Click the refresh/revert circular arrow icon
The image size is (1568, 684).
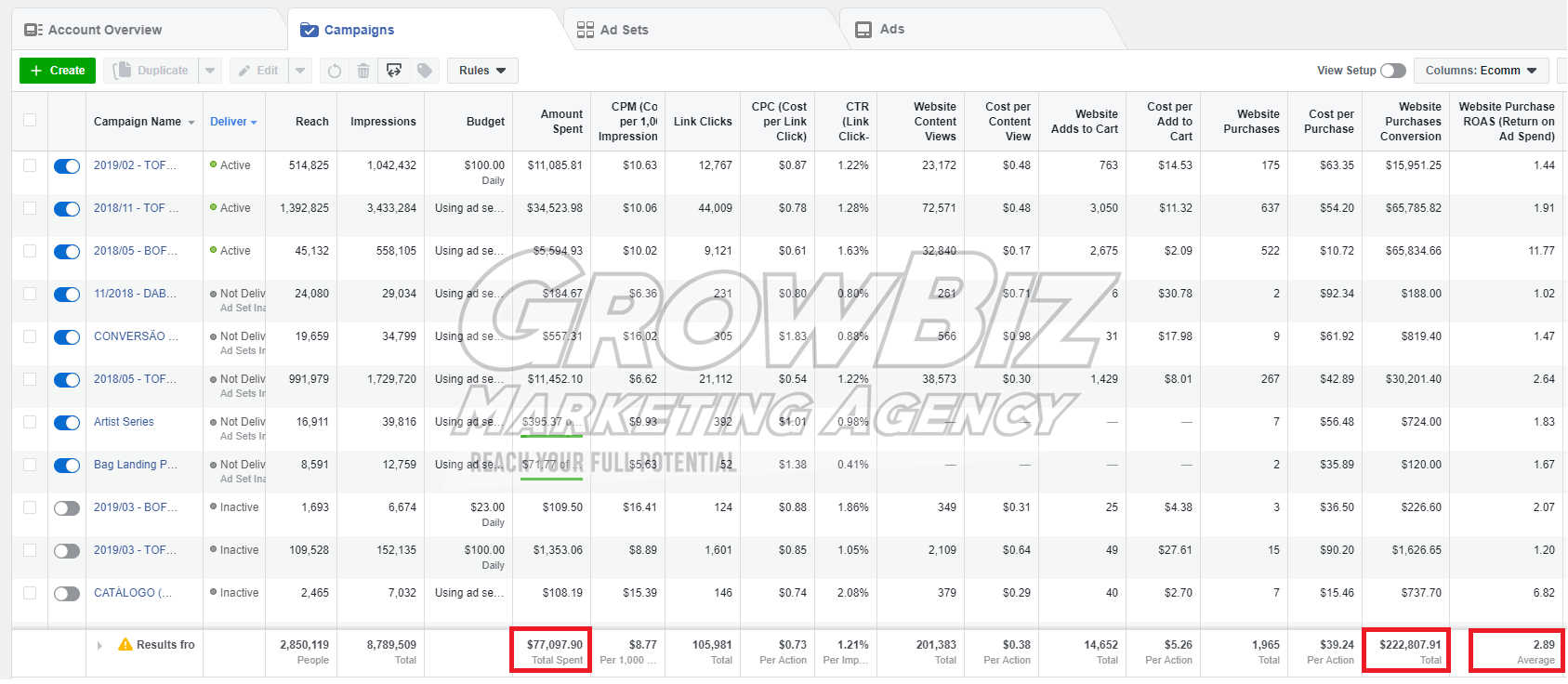click(335, 71)
